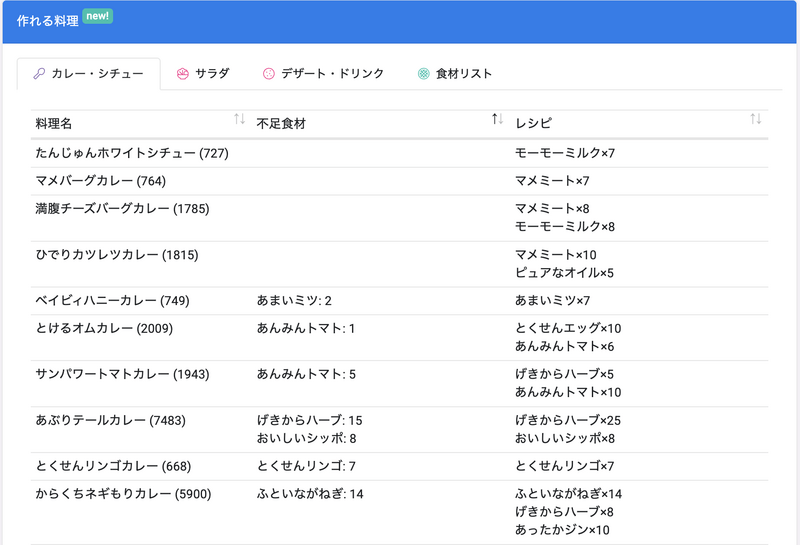Screen dimensions: 800x545
Task: Click the あまいミツ: 2 missing ingredient cell
Action: 293,301
